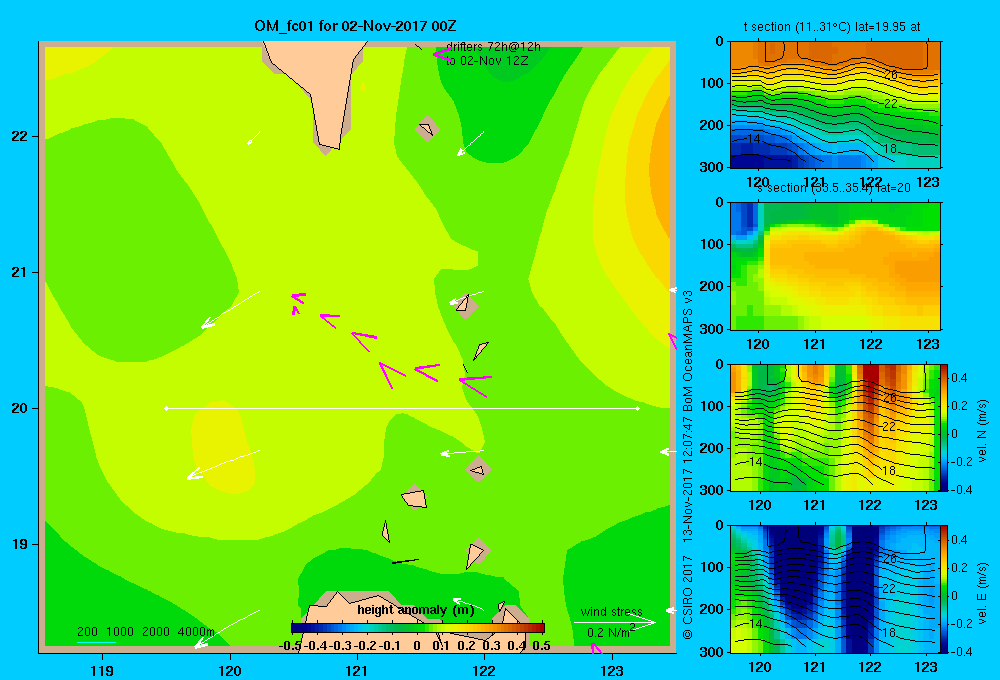Click latitude tick label 22 on main map
1000x680 pixels.
point(20,137)
